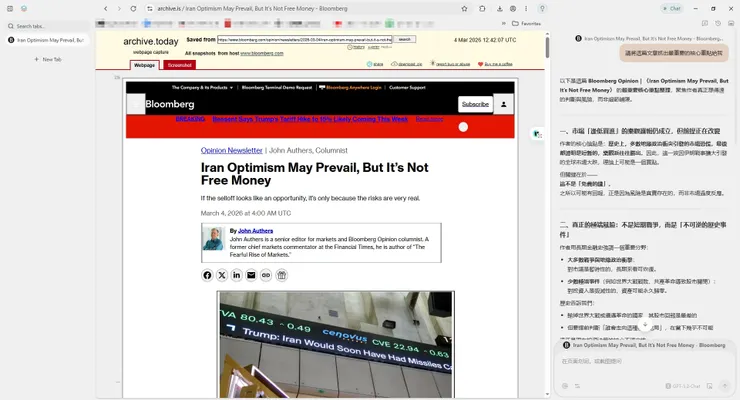Click the screen selection icon in the chat box
Screen dimensions: 740x400
pyautogui.click(x=709, y=386)
